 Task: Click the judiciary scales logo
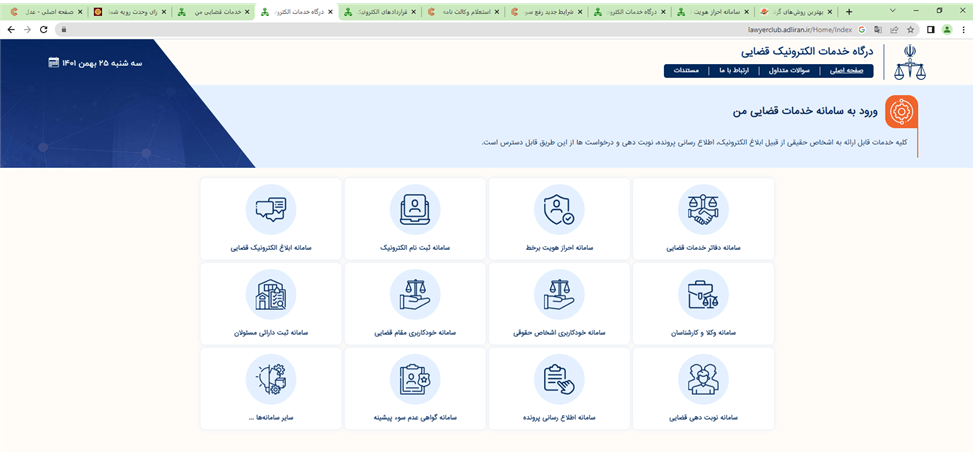coord(909,62)
